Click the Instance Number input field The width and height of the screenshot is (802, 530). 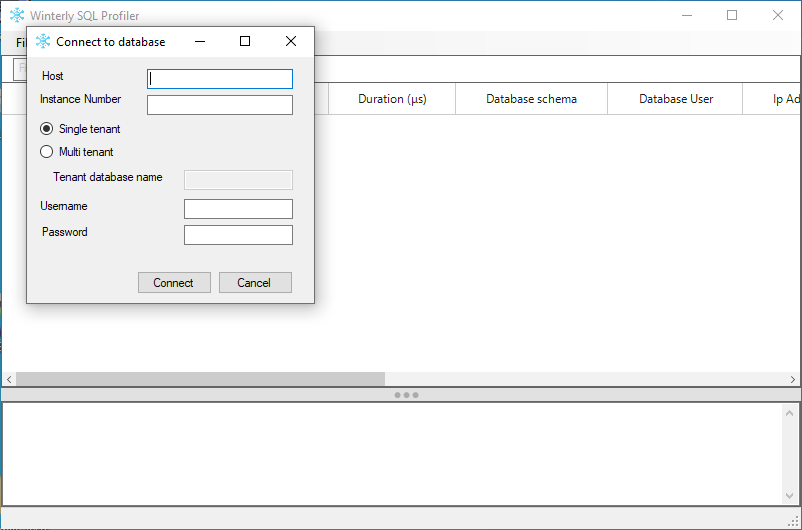[x=220, y=105]
